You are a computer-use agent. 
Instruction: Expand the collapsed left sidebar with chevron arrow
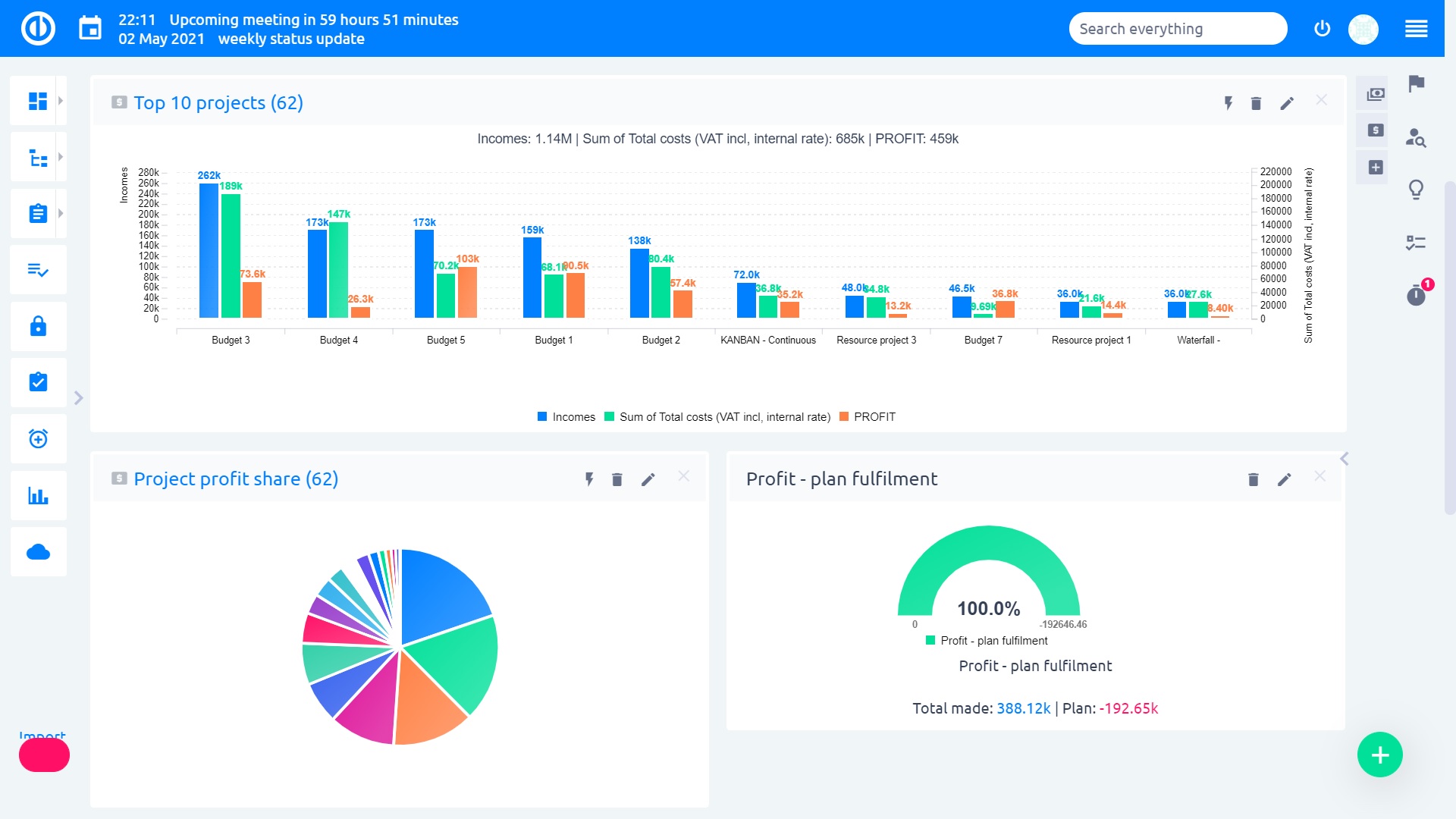(x=78, y=397)
